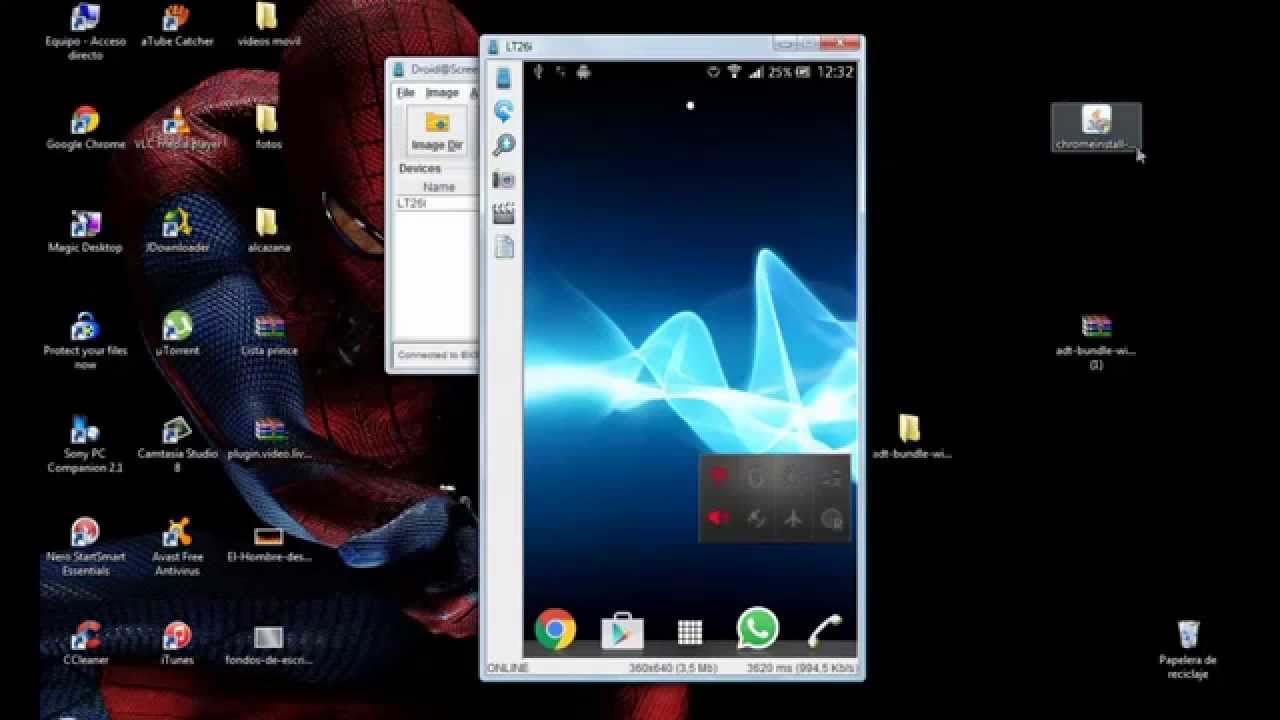Click the blue rotate-orientation icon in LT26i sidebar
The image size is (1280, 720).
[504, 111]
